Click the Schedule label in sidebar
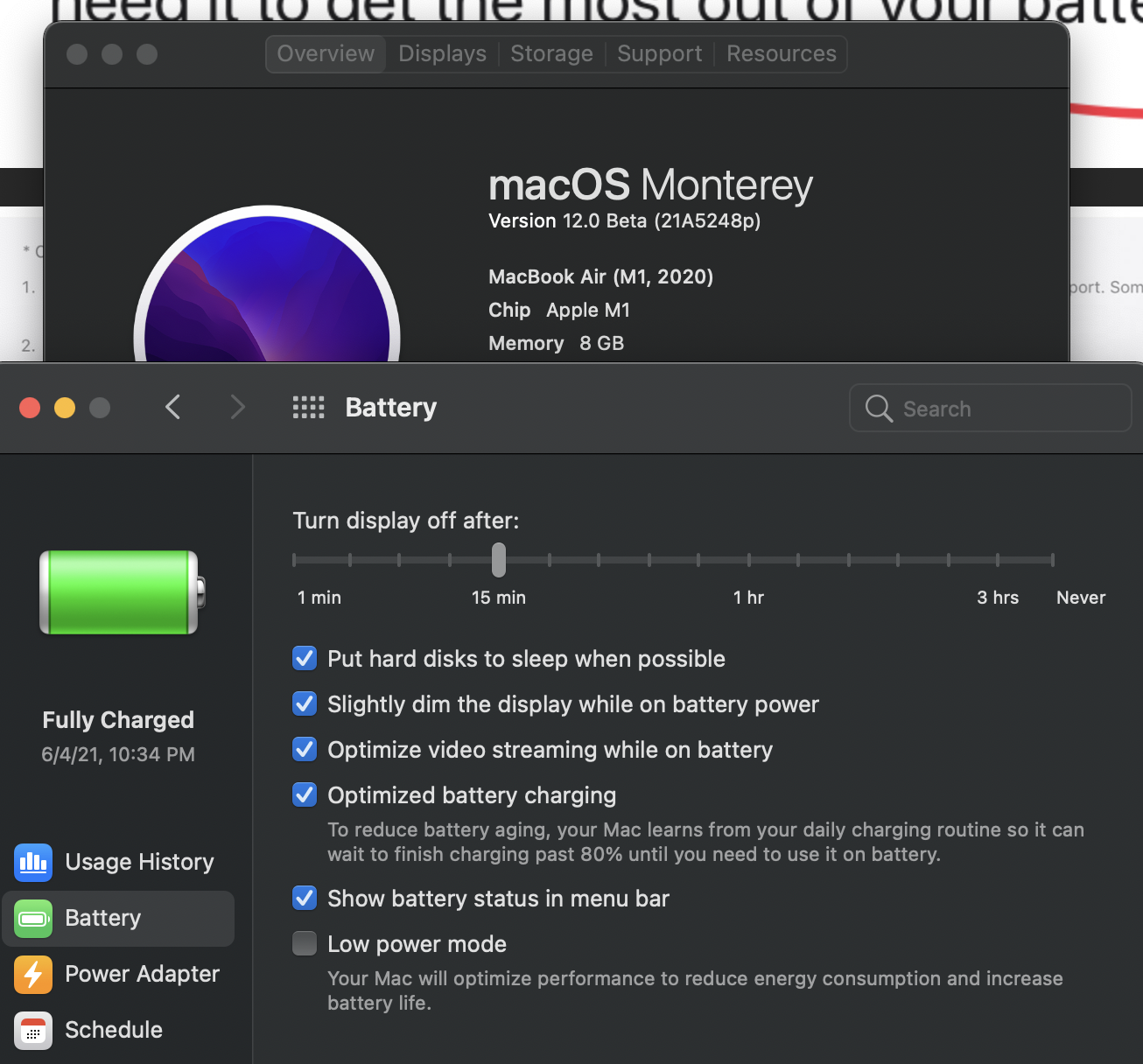Image resolution: width=1143 pixels, height=1064 pixels. coord(114,1030)
